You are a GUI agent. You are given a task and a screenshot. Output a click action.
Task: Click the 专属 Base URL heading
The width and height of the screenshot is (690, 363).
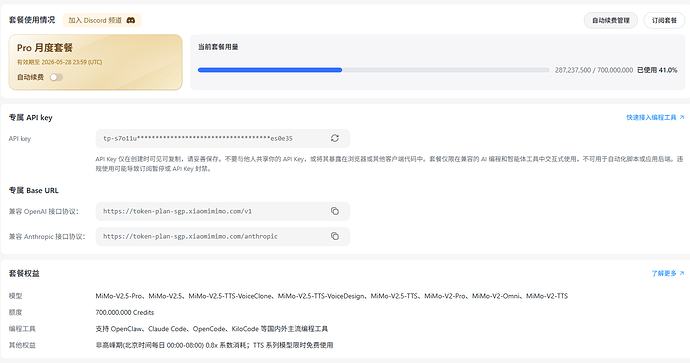(x=34, y=191)
